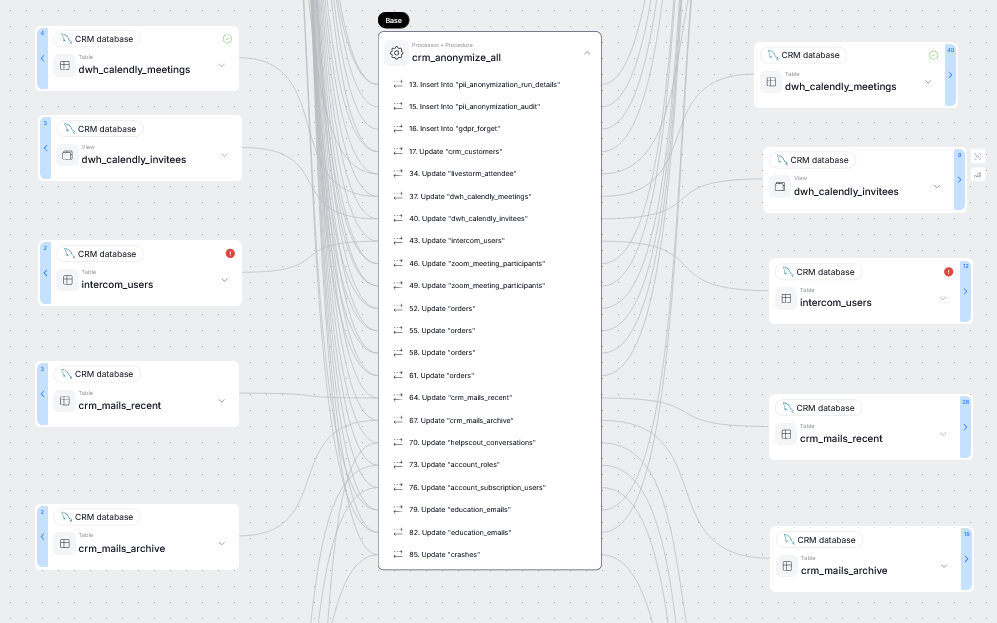This screenshot has height=623, width=997.
Task: Select step 37 Update dwh_calendly_meetings
Action: click(x=470, y=196)
